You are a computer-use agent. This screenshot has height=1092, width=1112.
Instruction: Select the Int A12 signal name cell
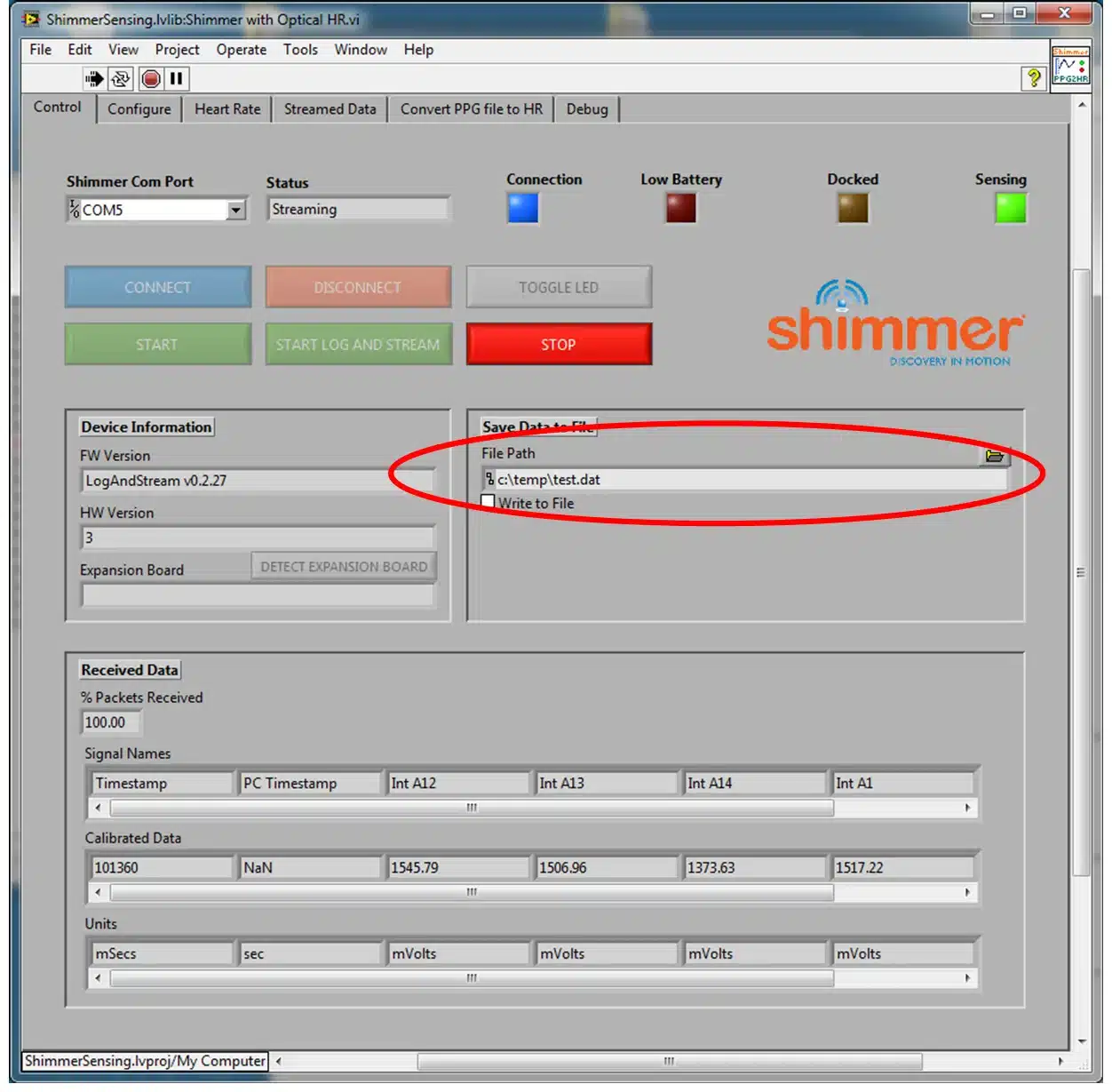click(x=458, y=783)
